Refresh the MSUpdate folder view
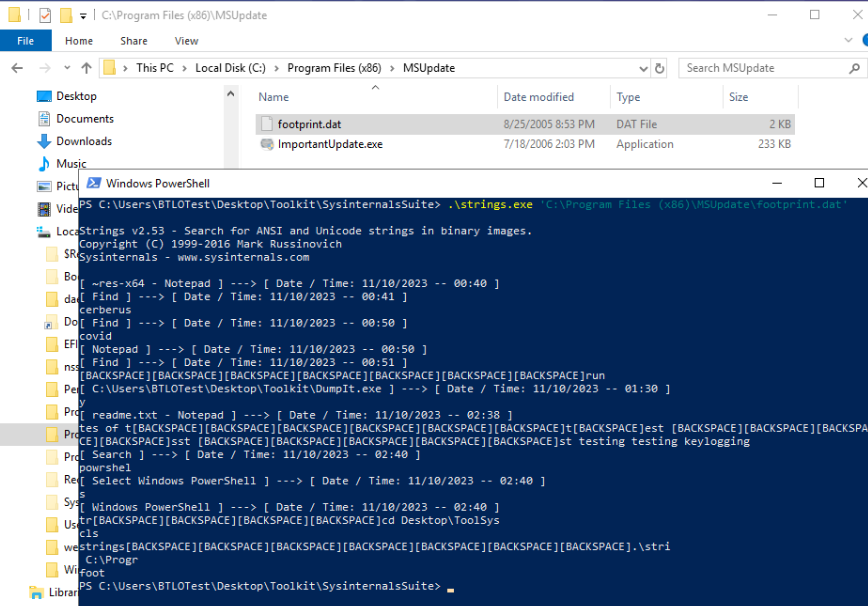 pos(659,68)
